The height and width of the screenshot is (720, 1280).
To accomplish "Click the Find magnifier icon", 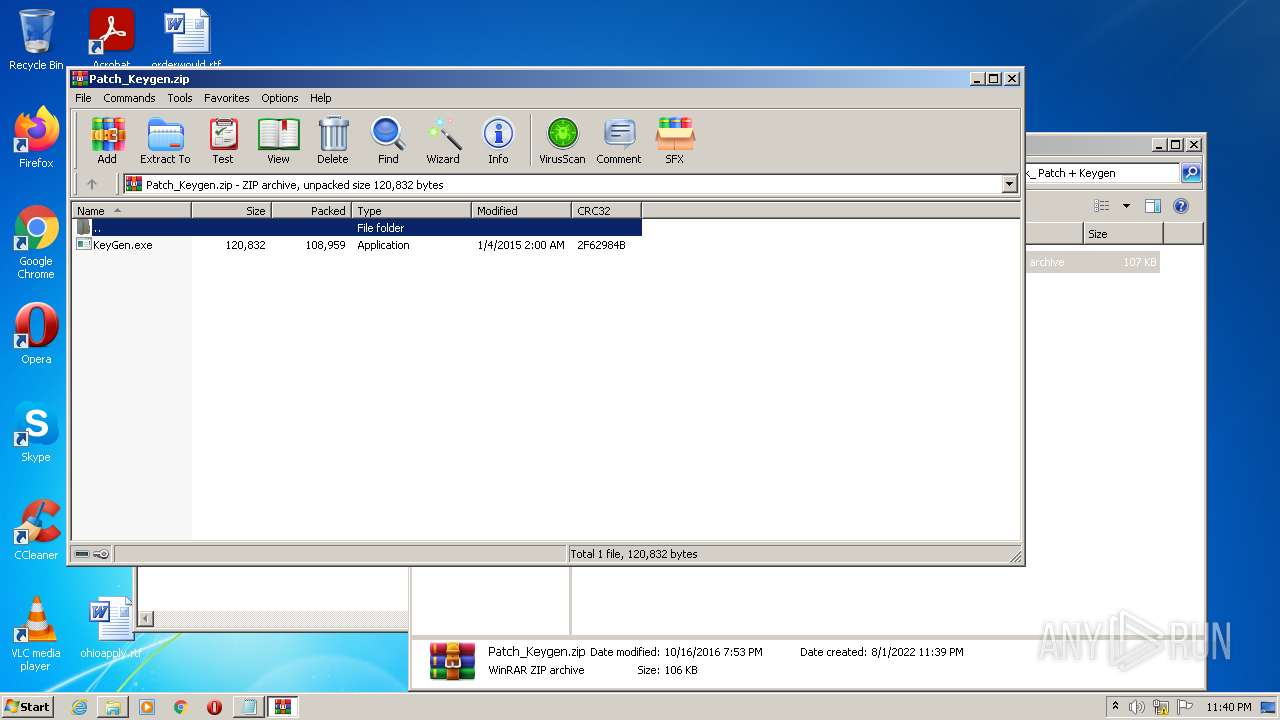I will click(x=388, y=141).
